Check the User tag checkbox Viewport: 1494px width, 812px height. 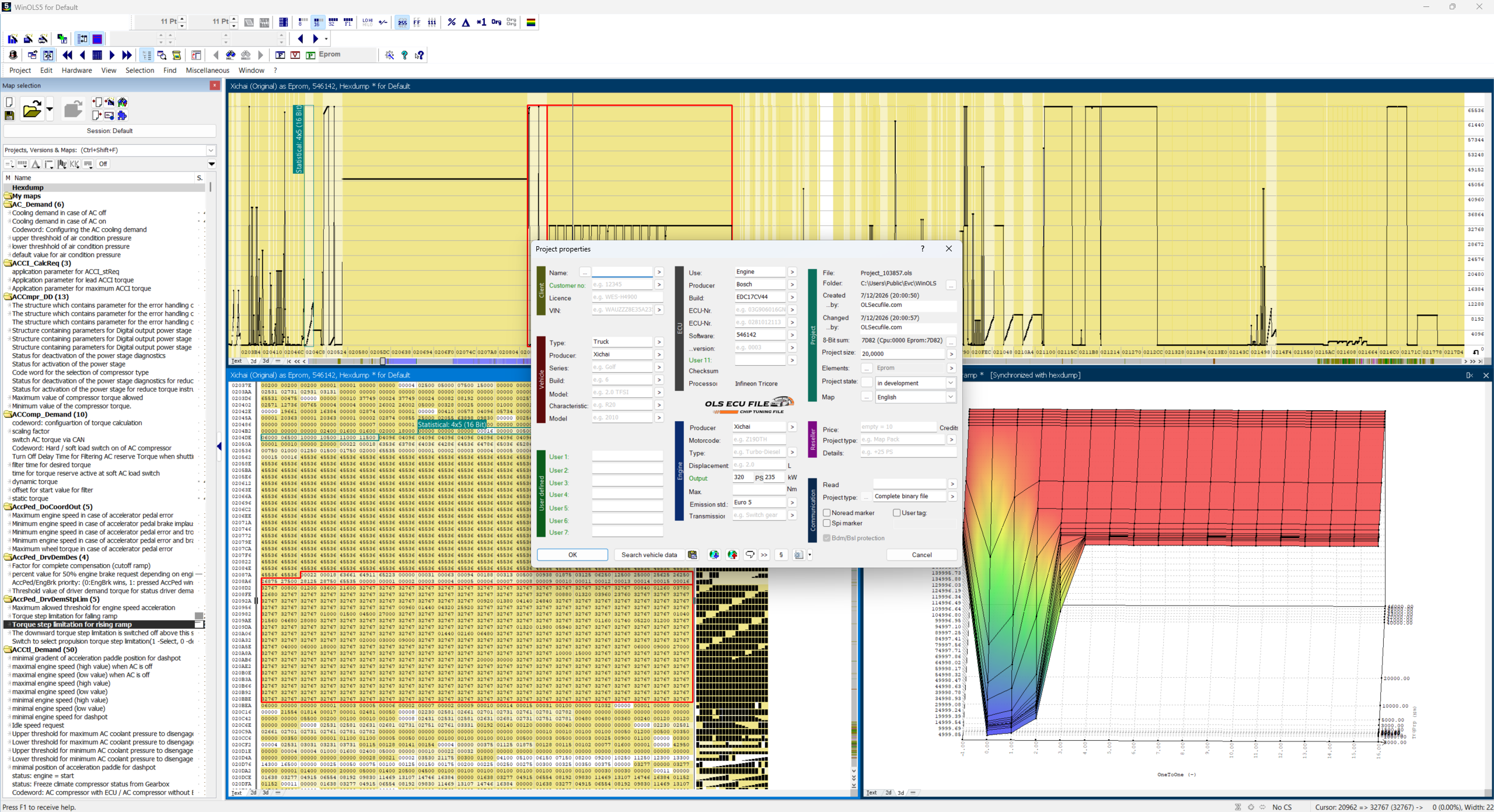pyautogui.click(x=896, y=513)
